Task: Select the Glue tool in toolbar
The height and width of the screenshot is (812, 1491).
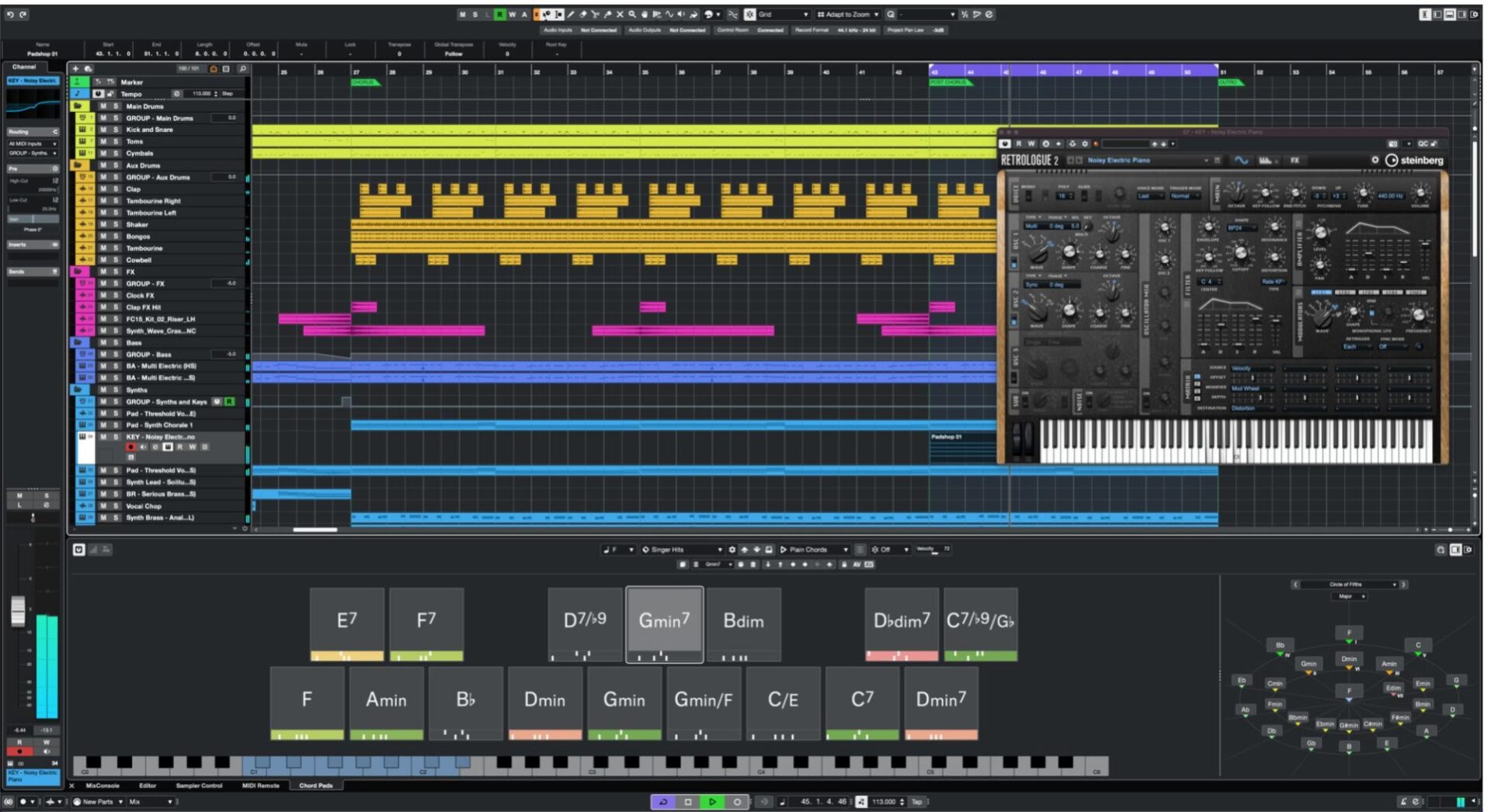Action: (607, 14)
